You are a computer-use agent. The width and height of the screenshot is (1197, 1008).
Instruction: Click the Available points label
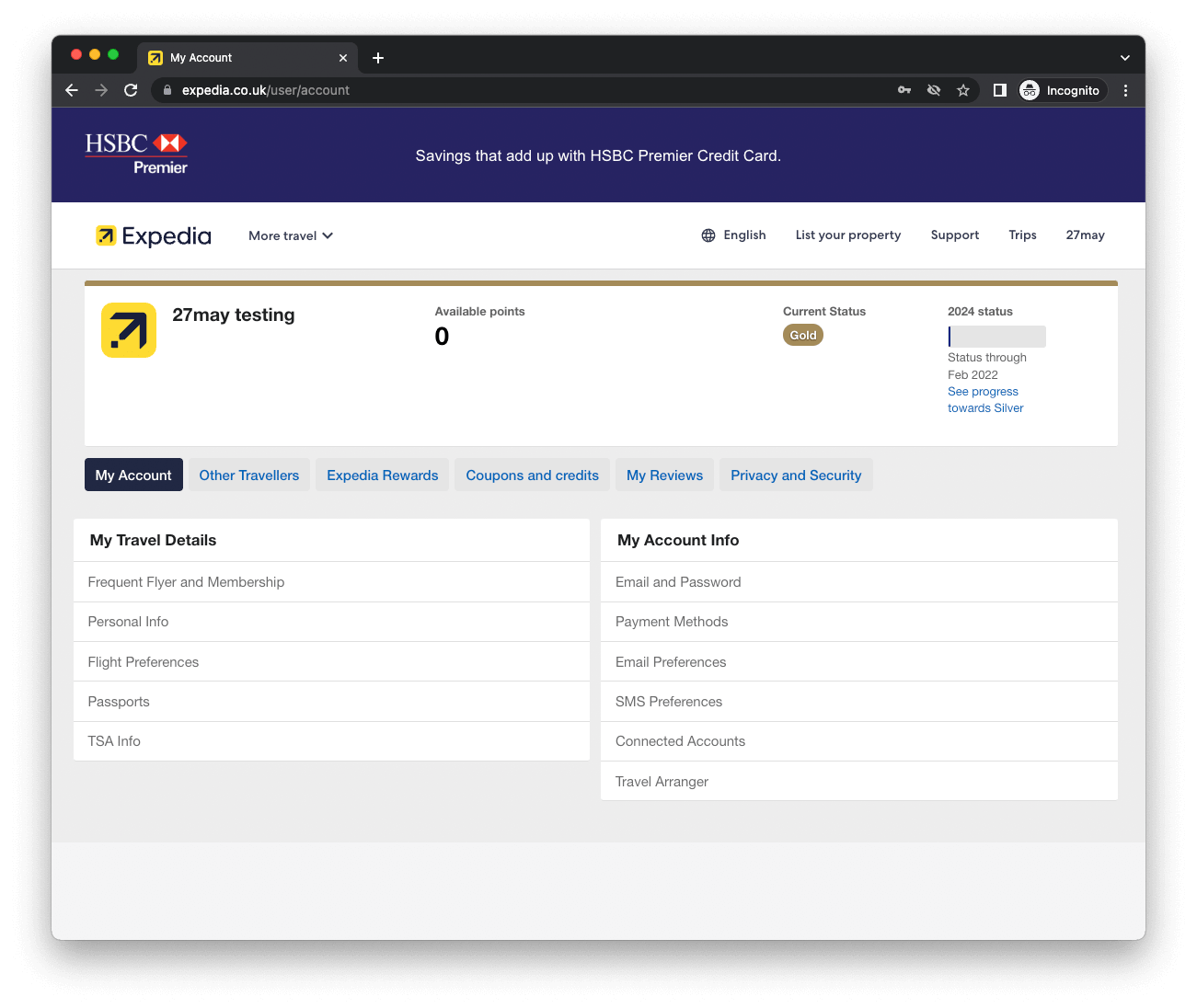480,312
